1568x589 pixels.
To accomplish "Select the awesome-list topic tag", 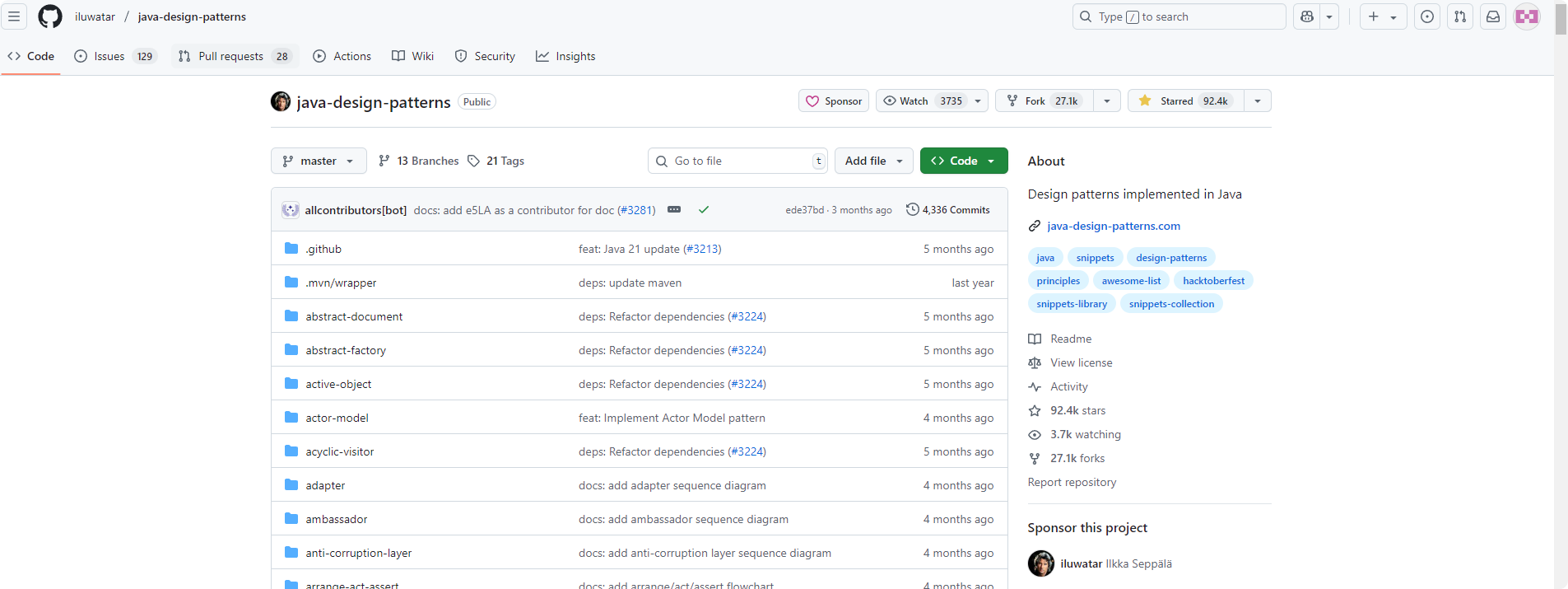I will coord(1131,281).
